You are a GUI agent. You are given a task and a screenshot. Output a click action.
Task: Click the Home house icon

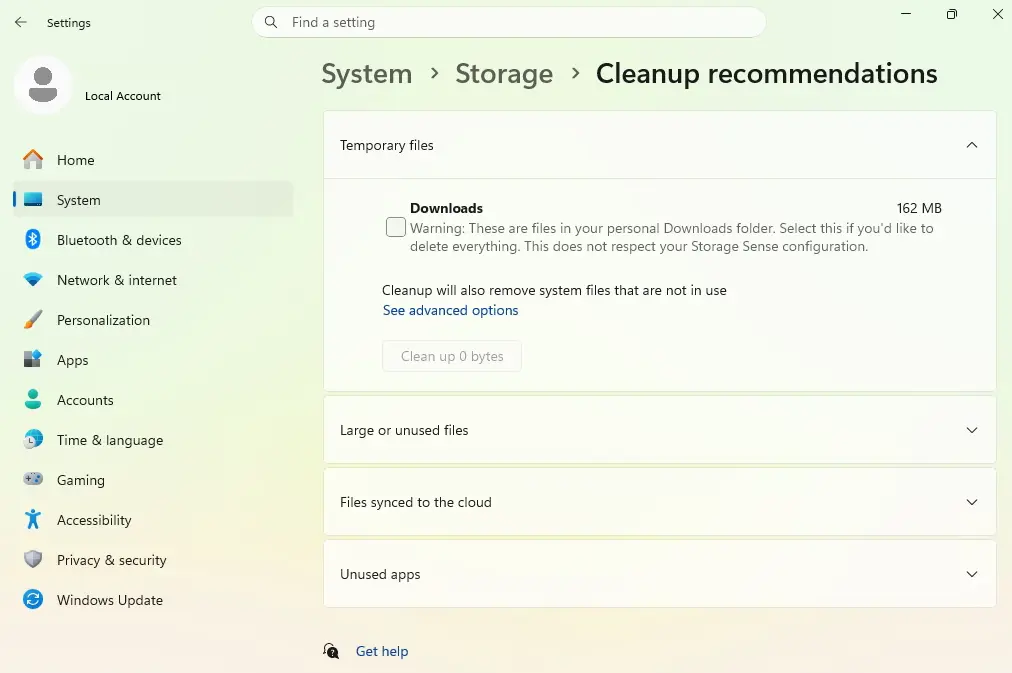click(33, 159)
